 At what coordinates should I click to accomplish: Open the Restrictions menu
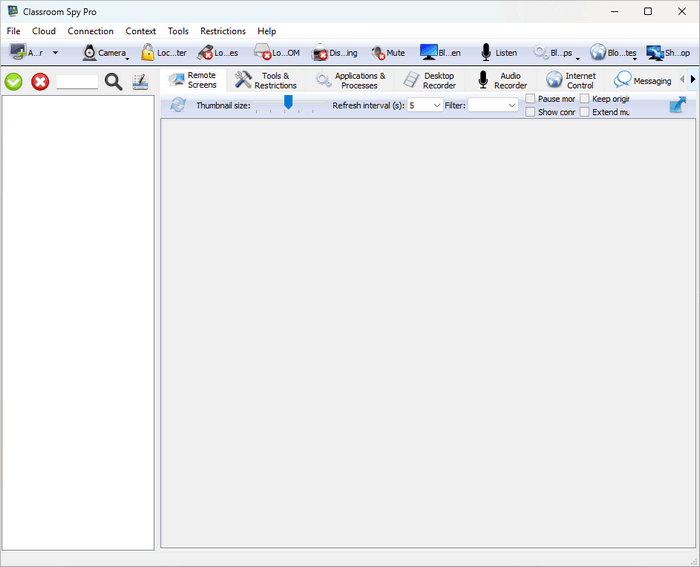click(x=223, y=31)
